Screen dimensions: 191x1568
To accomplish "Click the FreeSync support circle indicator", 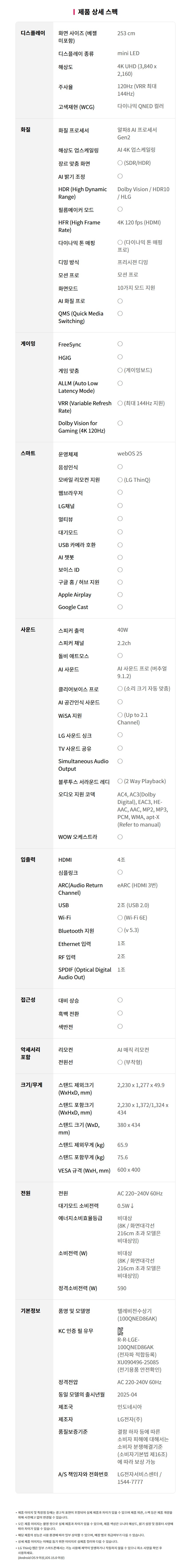I will pos(120,344).
